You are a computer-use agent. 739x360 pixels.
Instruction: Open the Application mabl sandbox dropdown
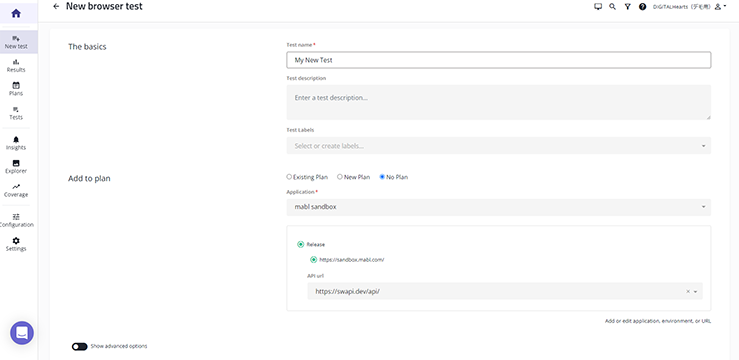click(499, 207)
